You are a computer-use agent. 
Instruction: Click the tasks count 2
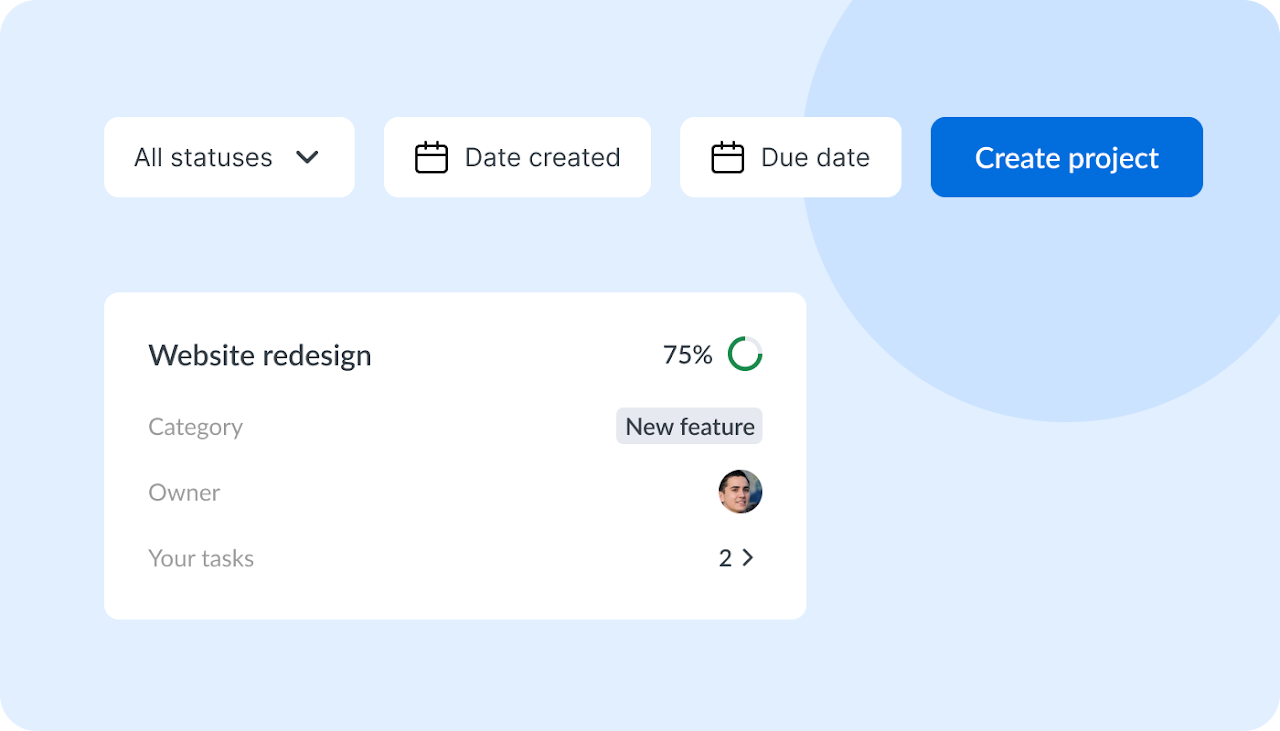(725, 558)
